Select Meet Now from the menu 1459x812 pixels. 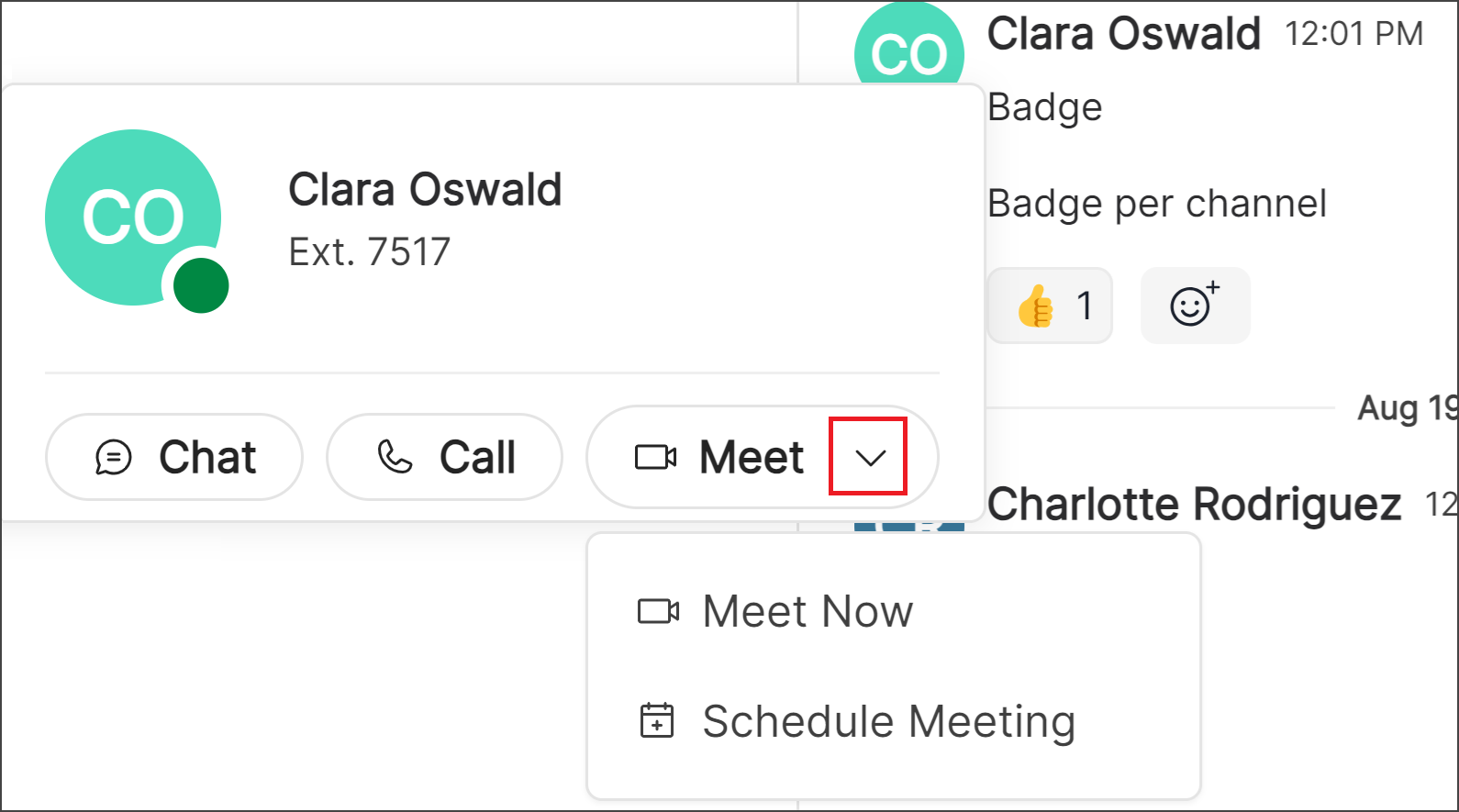[x=807, y=611]
